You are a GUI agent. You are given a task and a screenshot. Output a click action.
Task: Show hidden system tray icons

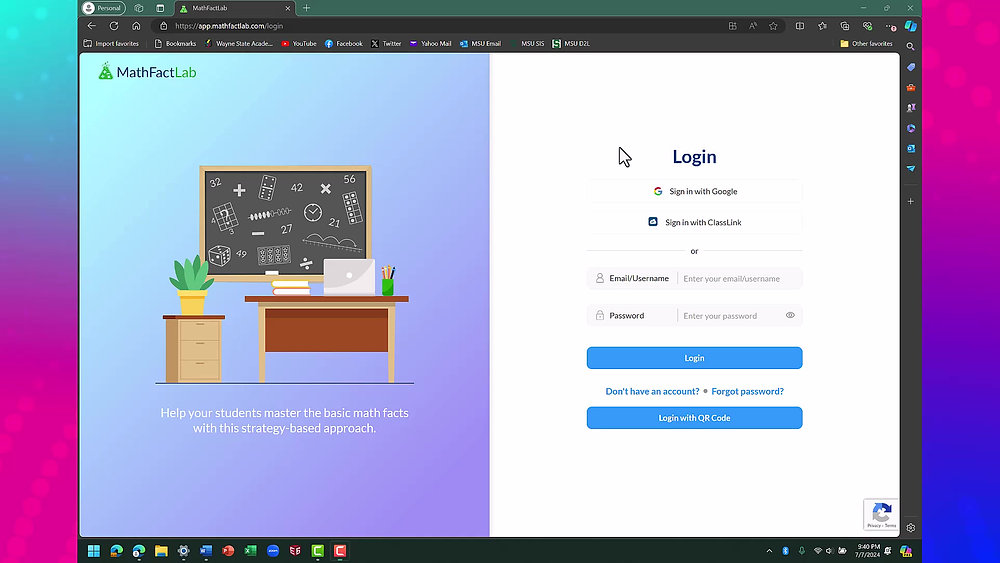point(769,551)
